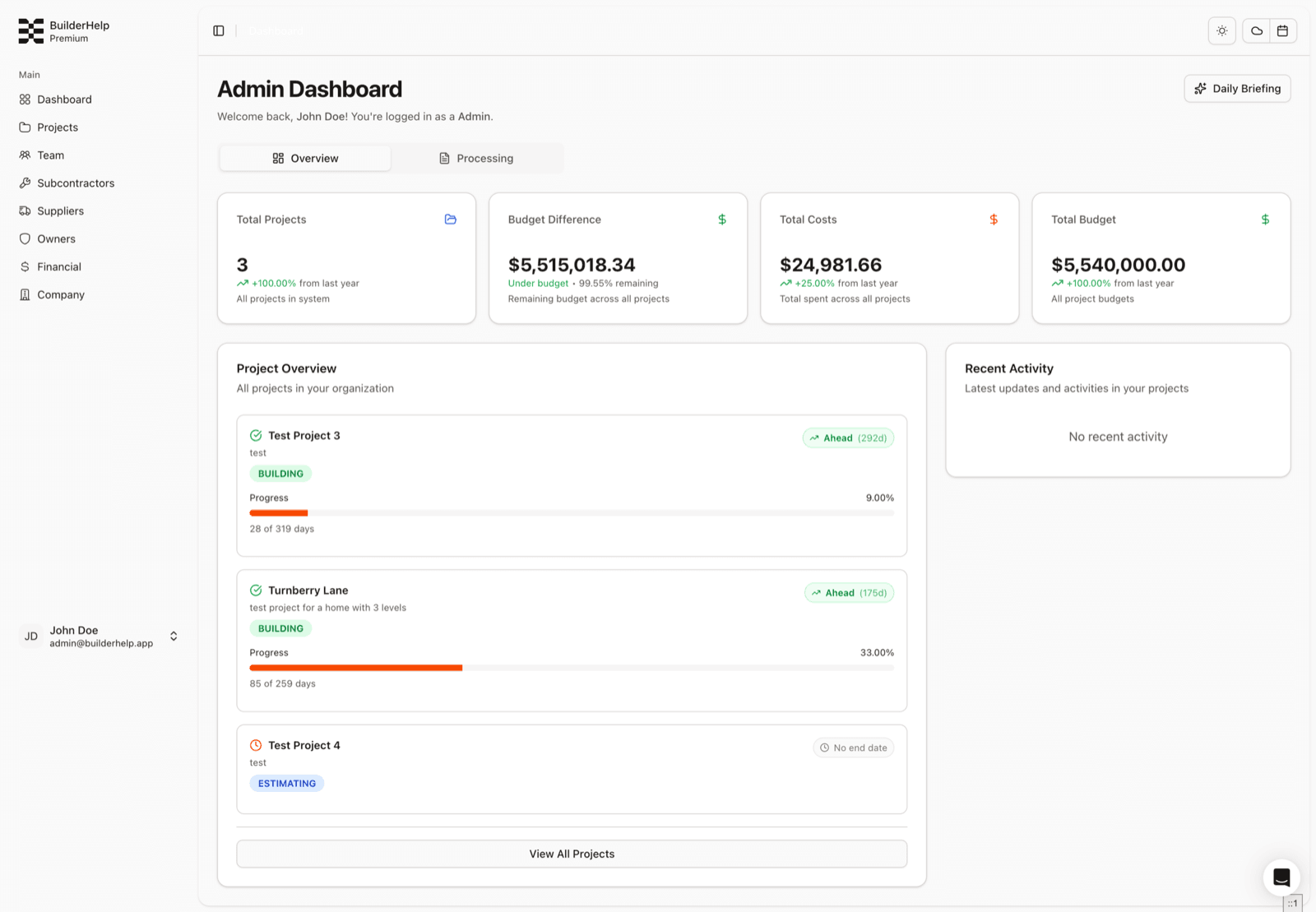Screen dimensions: 1316x912
Task: Open Test Project 4 title
Action: tap(304, 746)
